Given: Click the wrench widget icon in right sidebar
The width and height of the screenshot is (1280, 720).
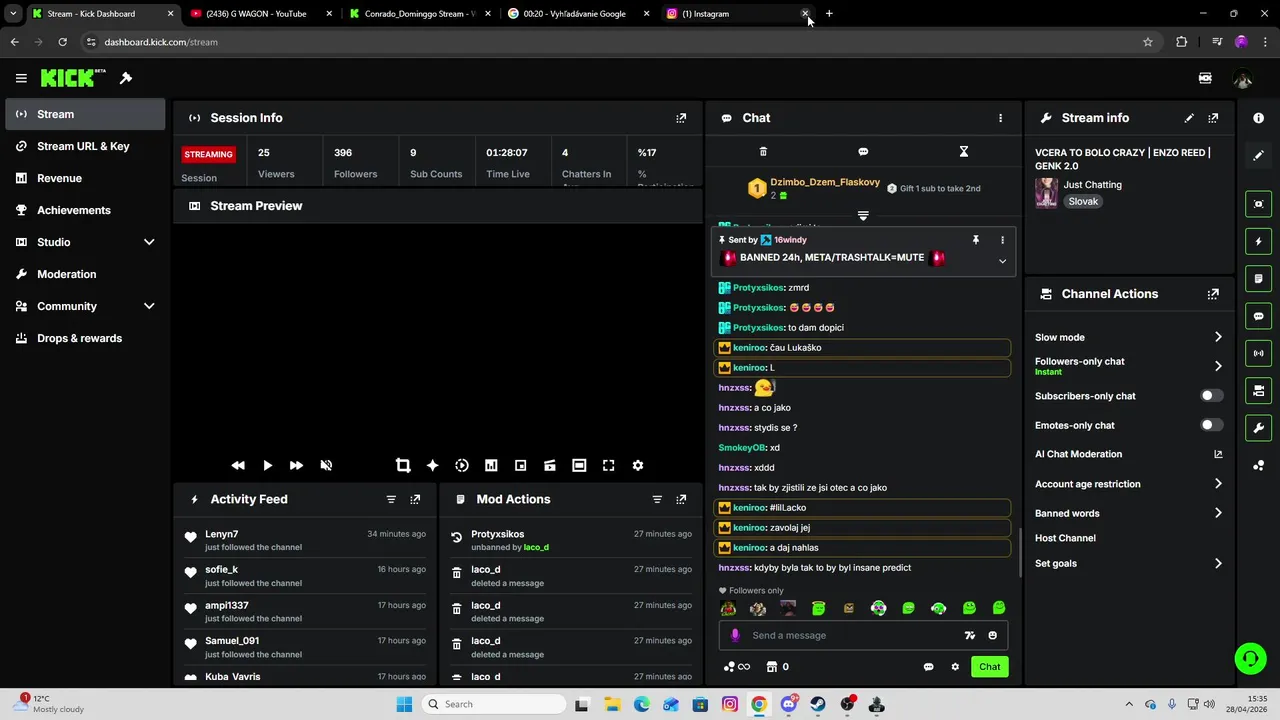Looking at the screenshot, I should pos(1259,428).
